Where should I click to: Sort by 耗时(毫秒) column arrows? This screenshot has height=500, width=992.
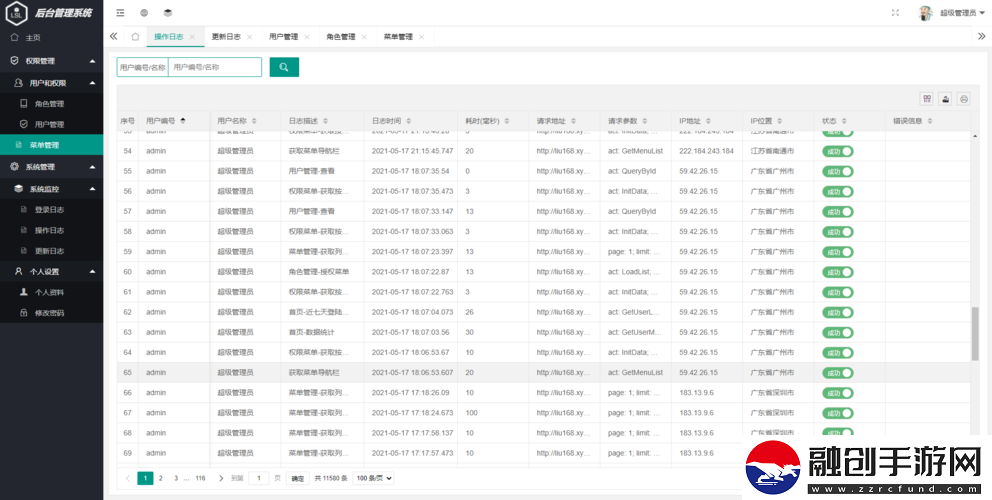point(507,120)
